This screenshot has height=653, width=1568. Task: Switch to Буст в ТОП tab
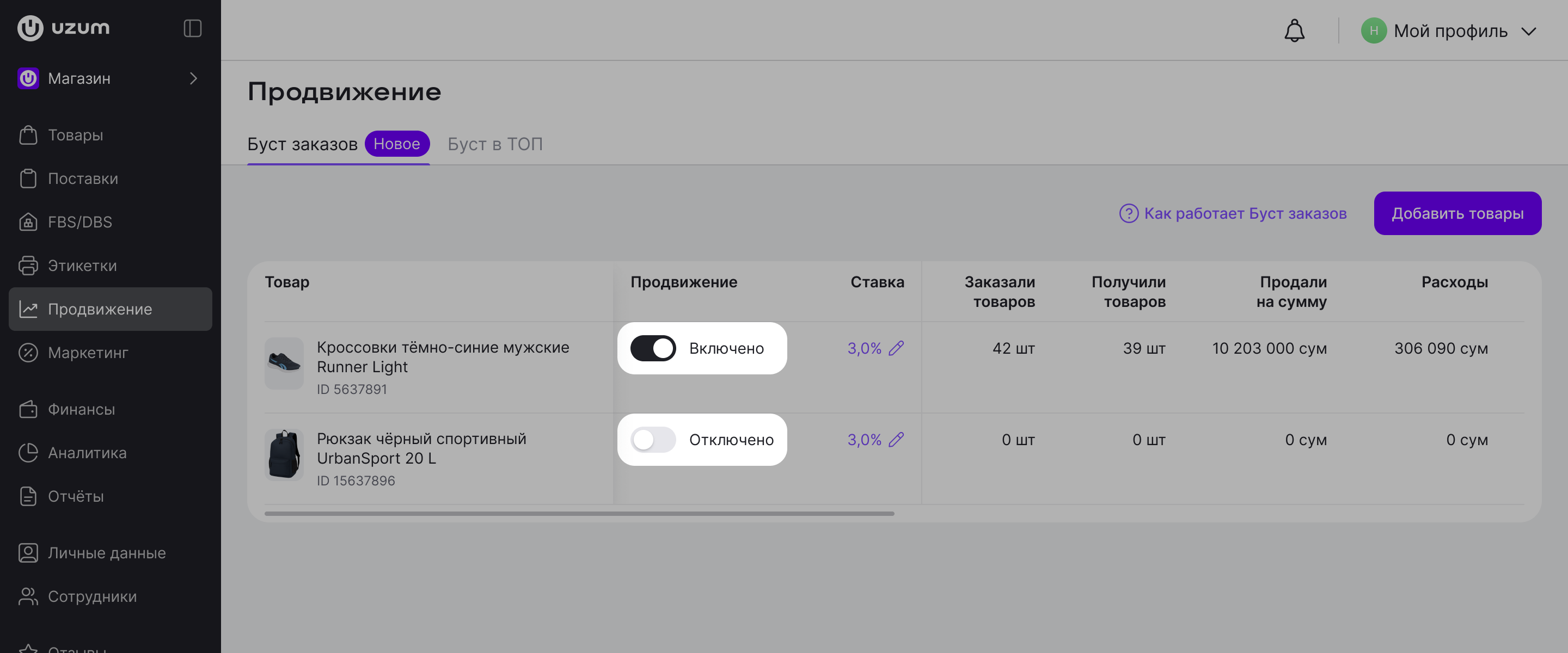[x=495, y=144]
